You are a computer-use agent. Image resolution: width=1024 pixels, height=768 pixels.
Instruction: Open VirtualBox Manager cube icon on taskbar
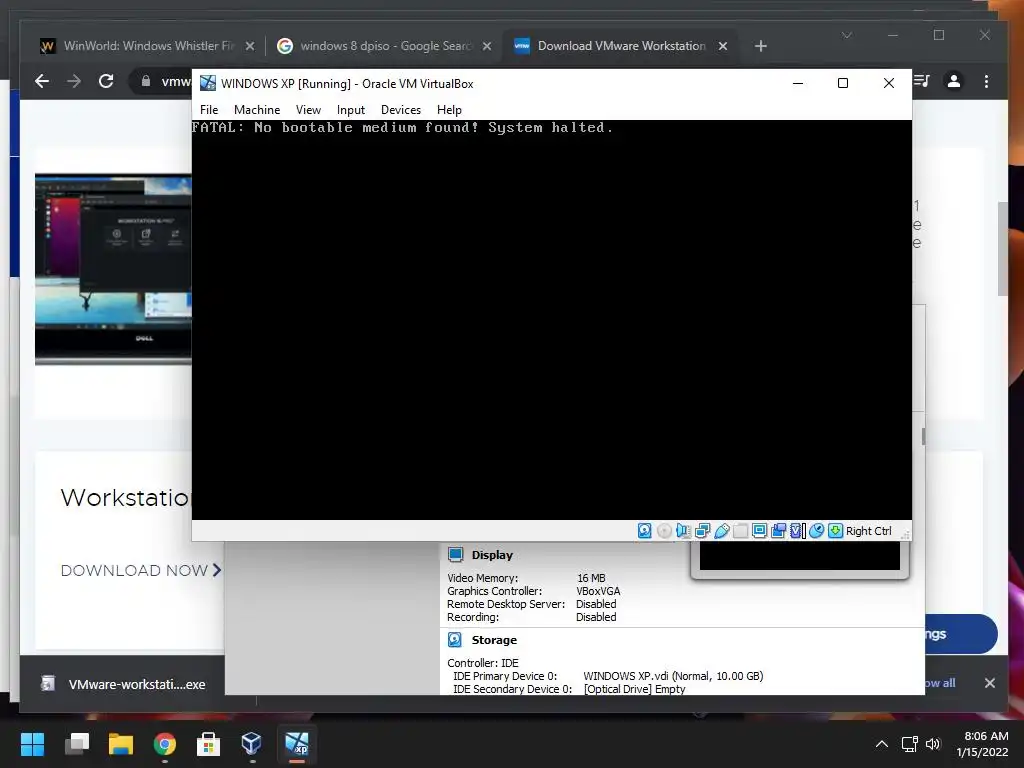pyautogui.click(x=251, y=744)
